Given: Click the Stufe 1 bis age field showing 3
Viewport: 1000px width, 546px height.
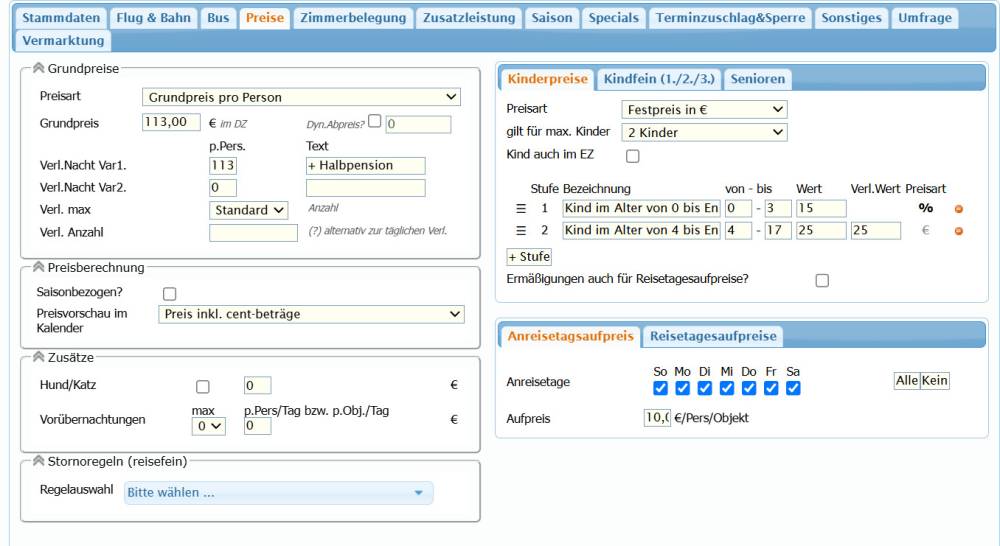Looking at the screenshot, I should point(777,209).
